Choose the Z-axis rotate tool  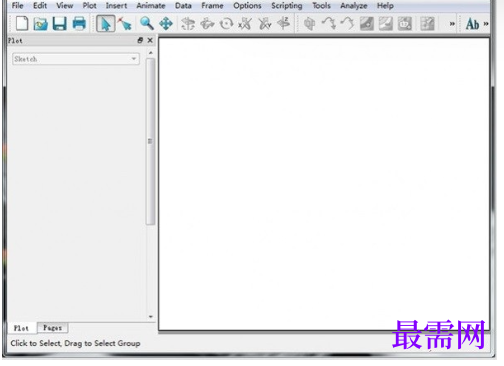284,24
